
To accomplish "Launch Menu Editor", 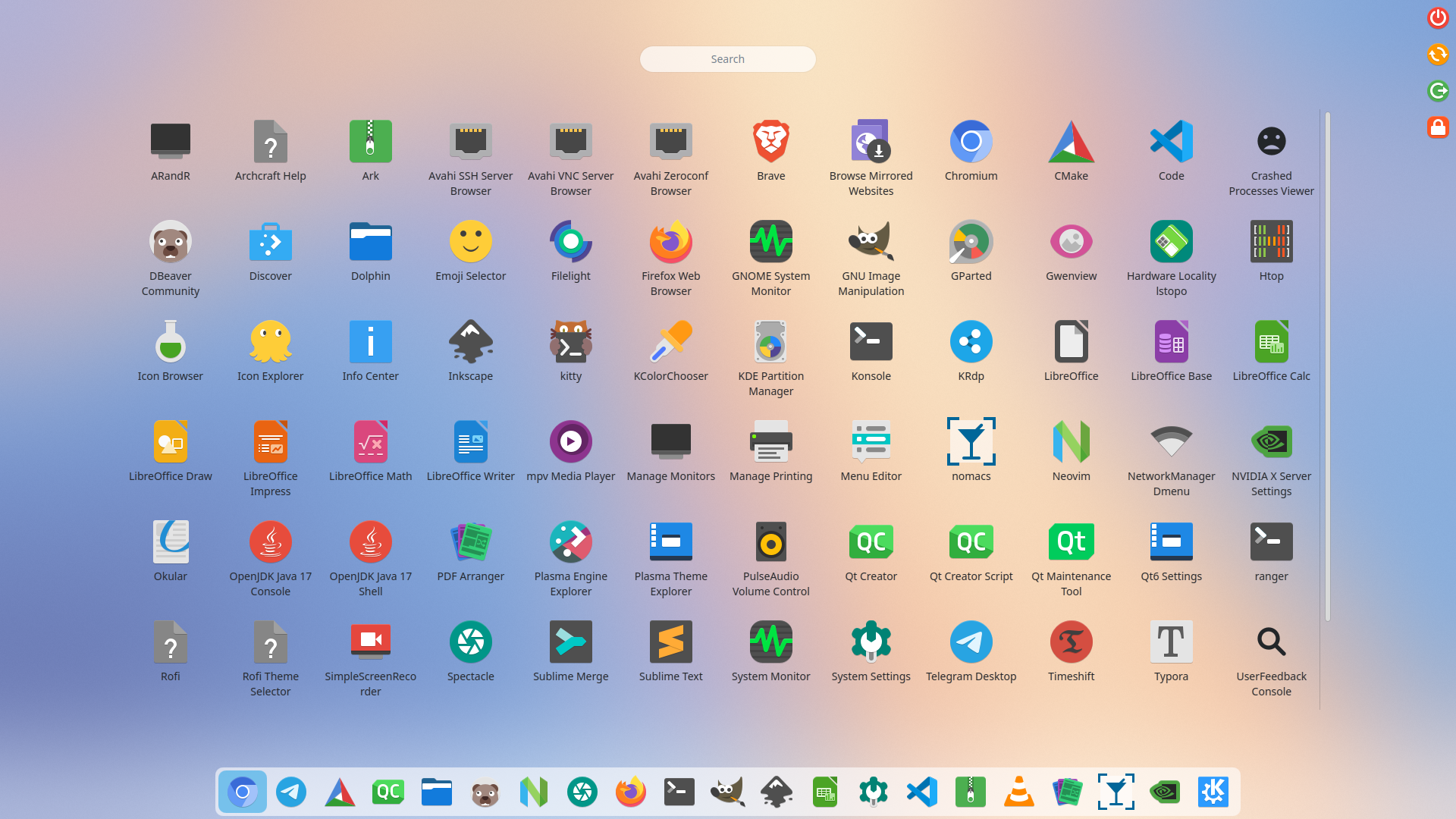I will click(871, 450).
